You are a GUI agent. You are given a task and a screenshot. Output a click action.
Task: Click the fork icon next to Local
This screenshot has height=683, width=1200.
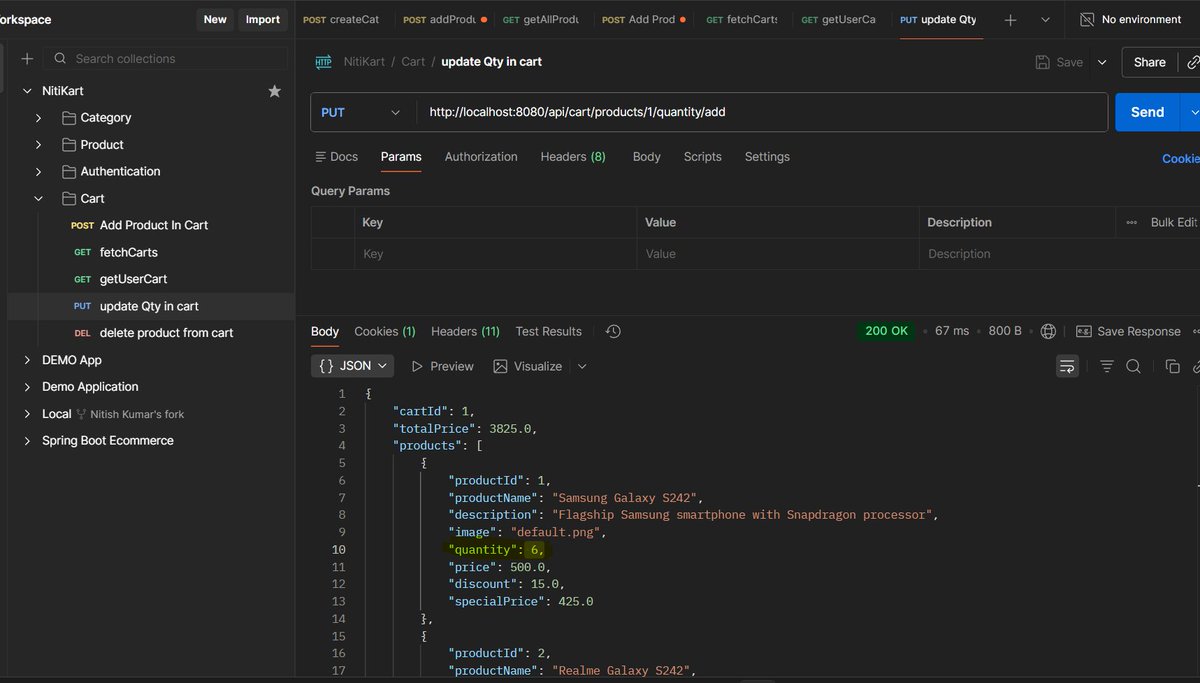(81, 414)
